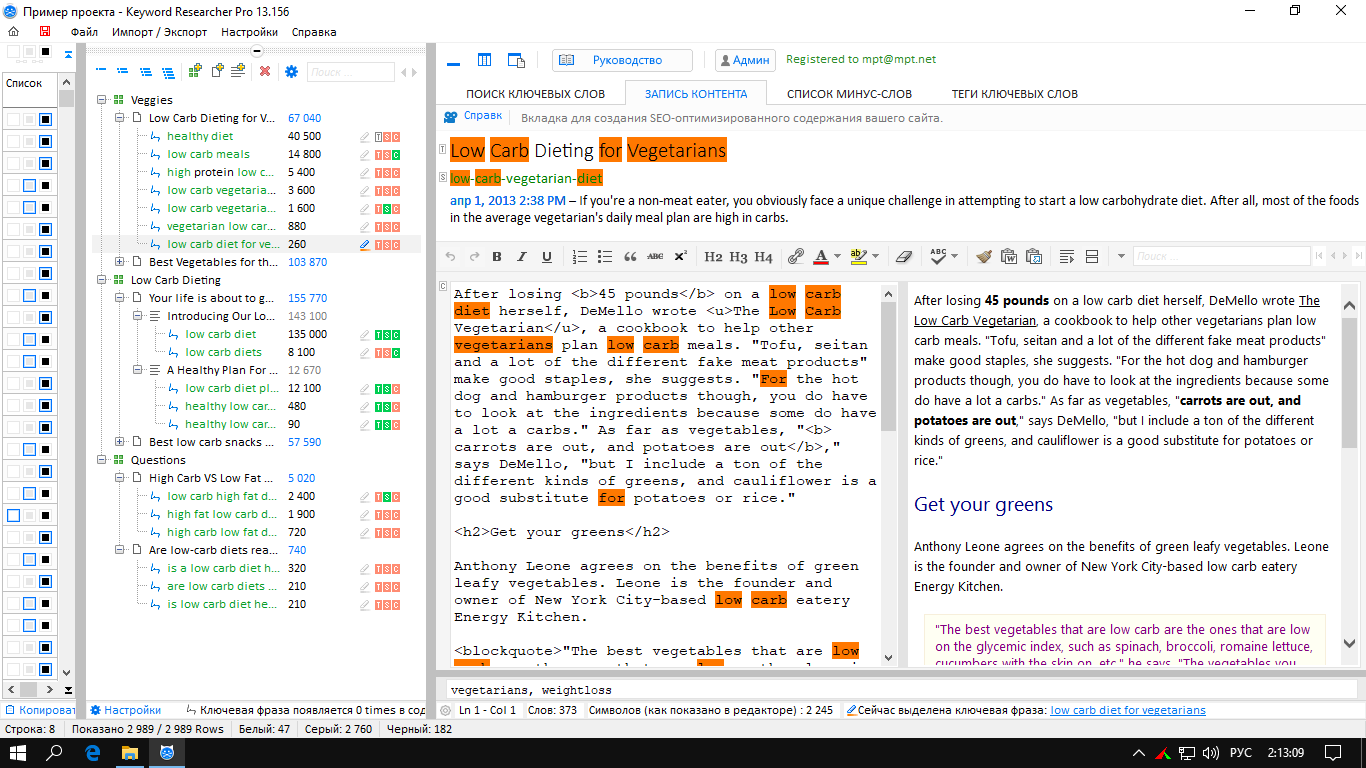Toggle Italic formatting in the editor toolbar
This screenshot has width=1366, height=768.
coord(522,257)
